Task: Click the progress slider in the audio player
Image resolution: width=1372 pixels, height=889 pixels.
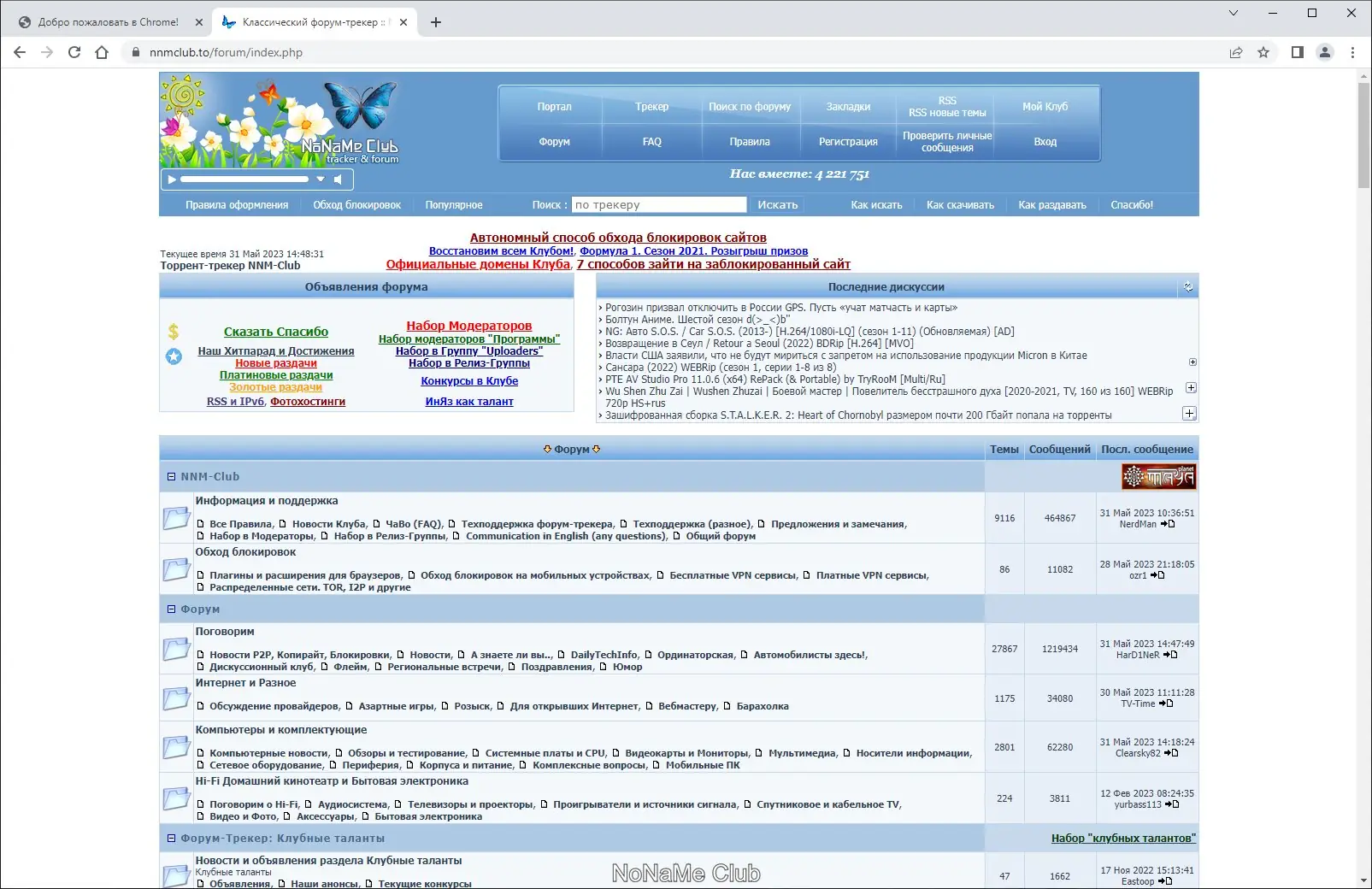Action: 244,180
